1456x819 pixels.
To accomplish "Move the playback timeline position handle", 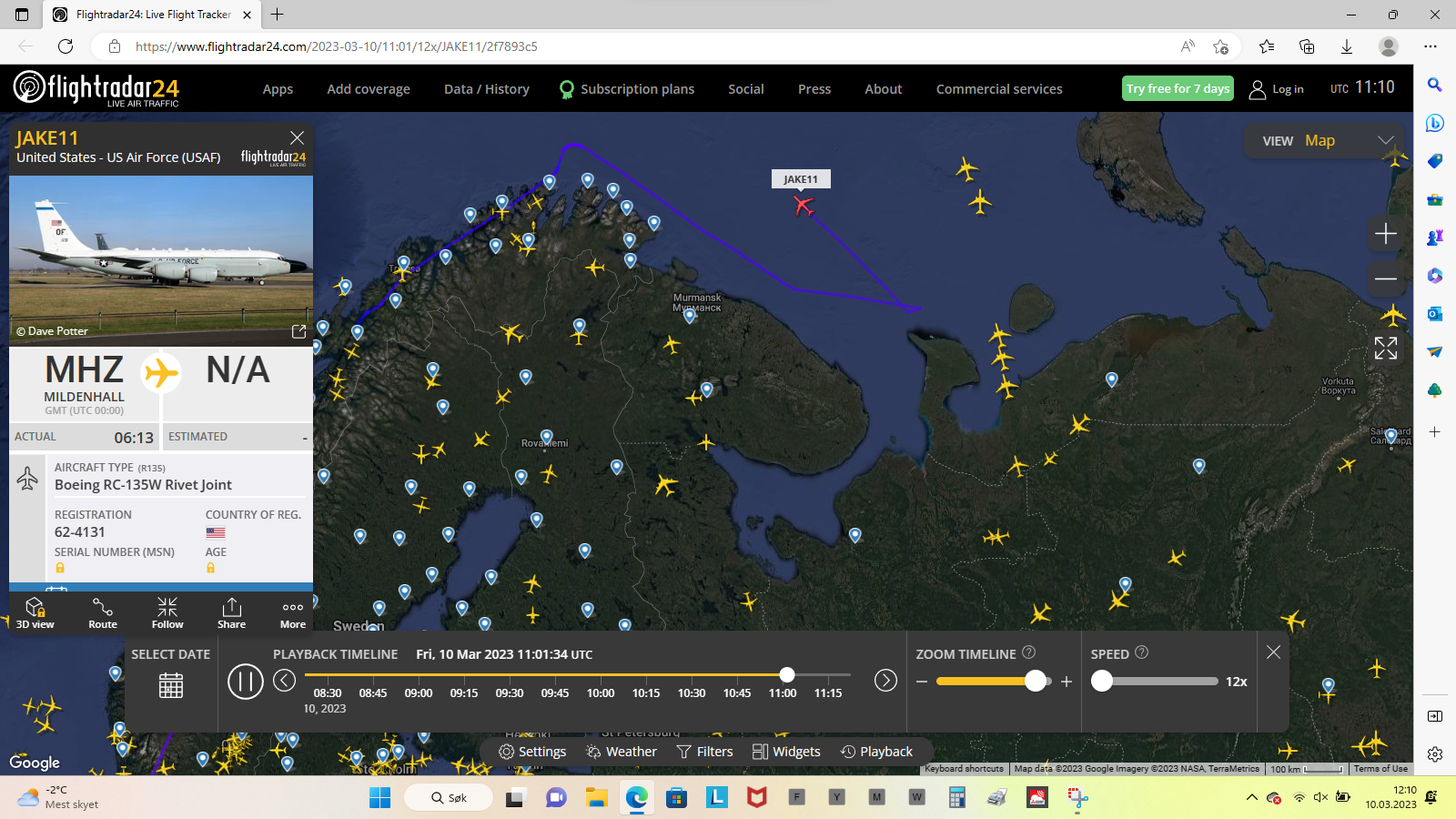I will [787, 674].
